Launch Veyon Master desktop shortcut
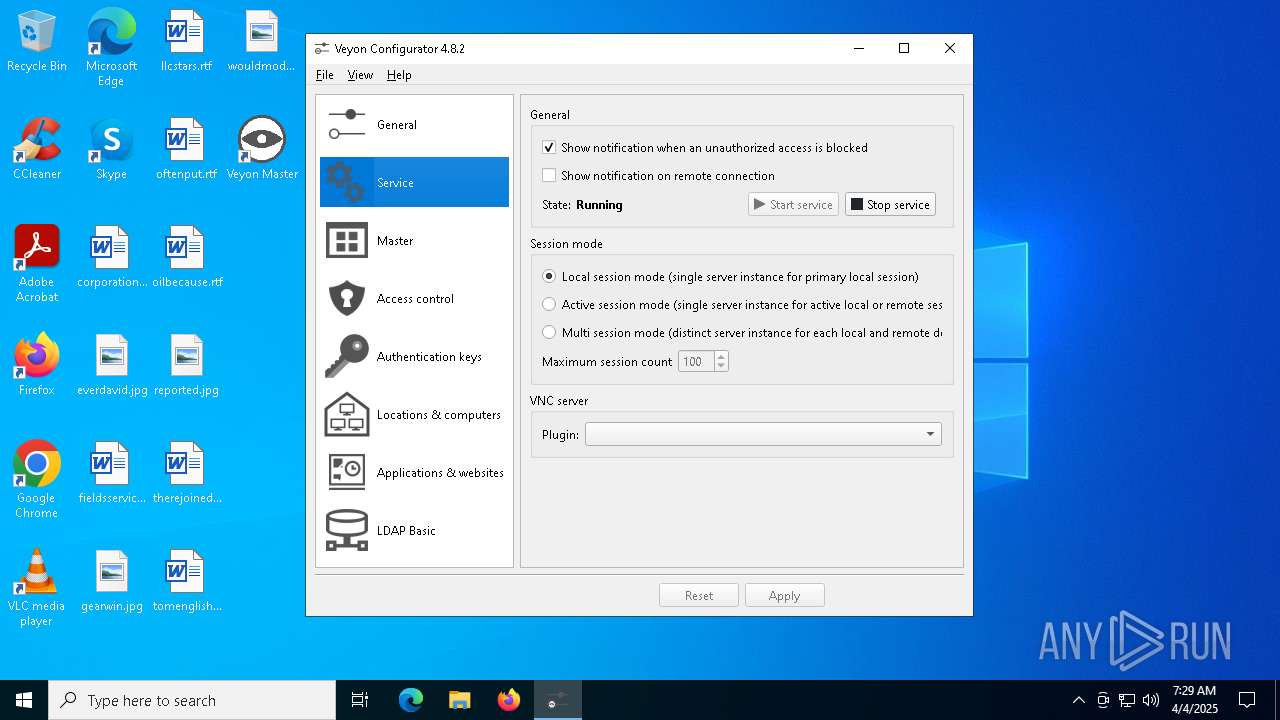The height and width of the screenshot is (720, 1280). 262,150
